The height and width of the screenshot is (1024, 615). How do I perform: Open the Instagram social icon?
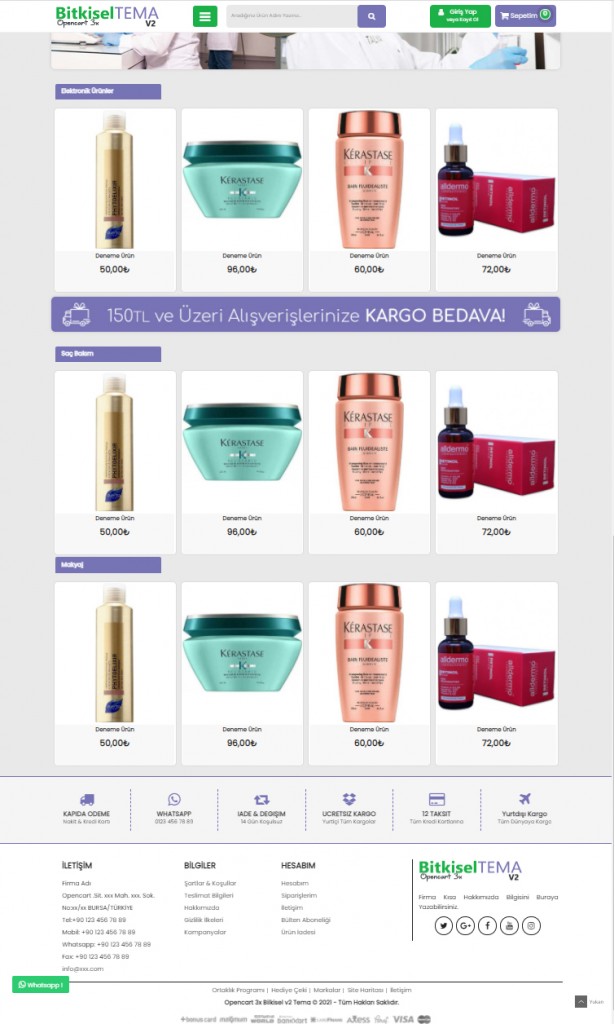tap(531, 925)
